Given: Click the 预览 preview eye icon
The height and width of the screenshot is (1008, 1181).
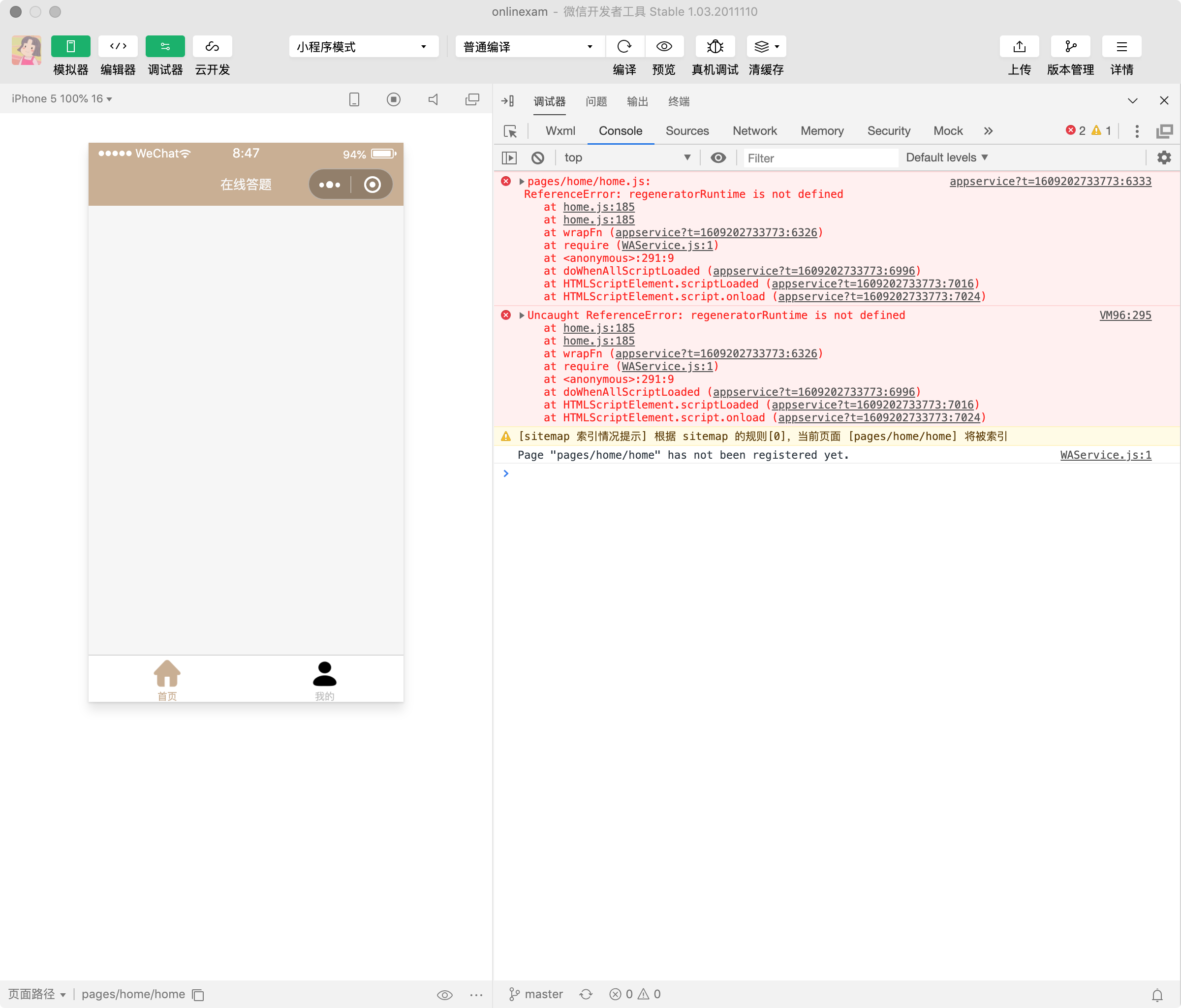Looking at the screenshot, I should pos(664,46).
